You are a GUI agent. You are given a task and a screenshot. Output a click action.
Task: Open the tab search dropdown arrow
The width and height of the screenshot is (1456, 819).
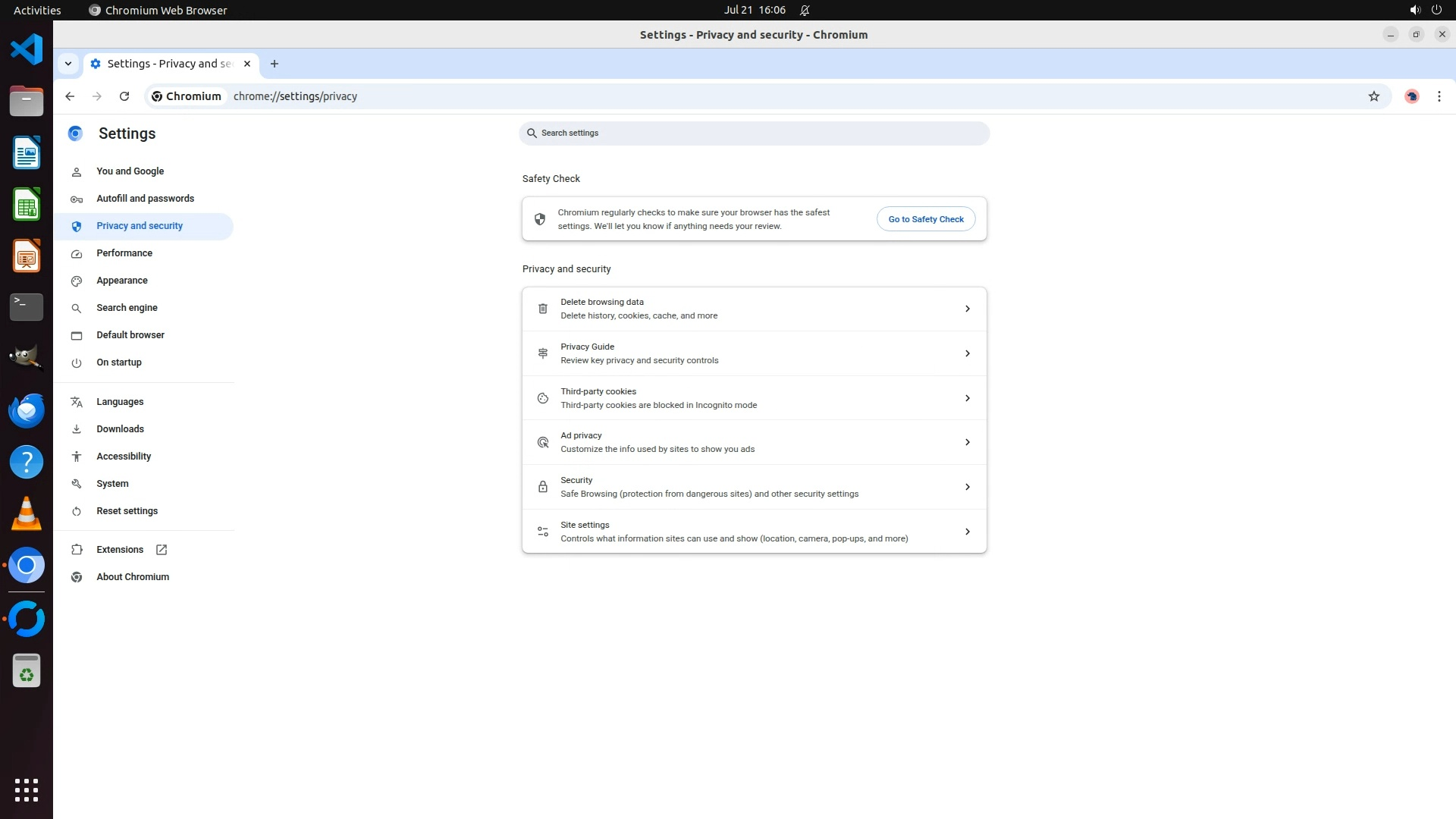[x=68, y=64]
